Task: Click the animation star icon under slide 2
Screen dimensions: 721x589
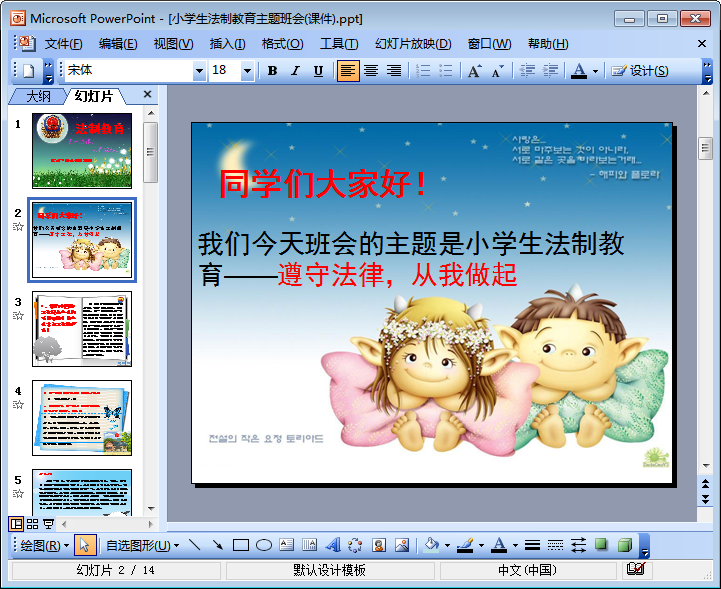Action: coord(18,226)
